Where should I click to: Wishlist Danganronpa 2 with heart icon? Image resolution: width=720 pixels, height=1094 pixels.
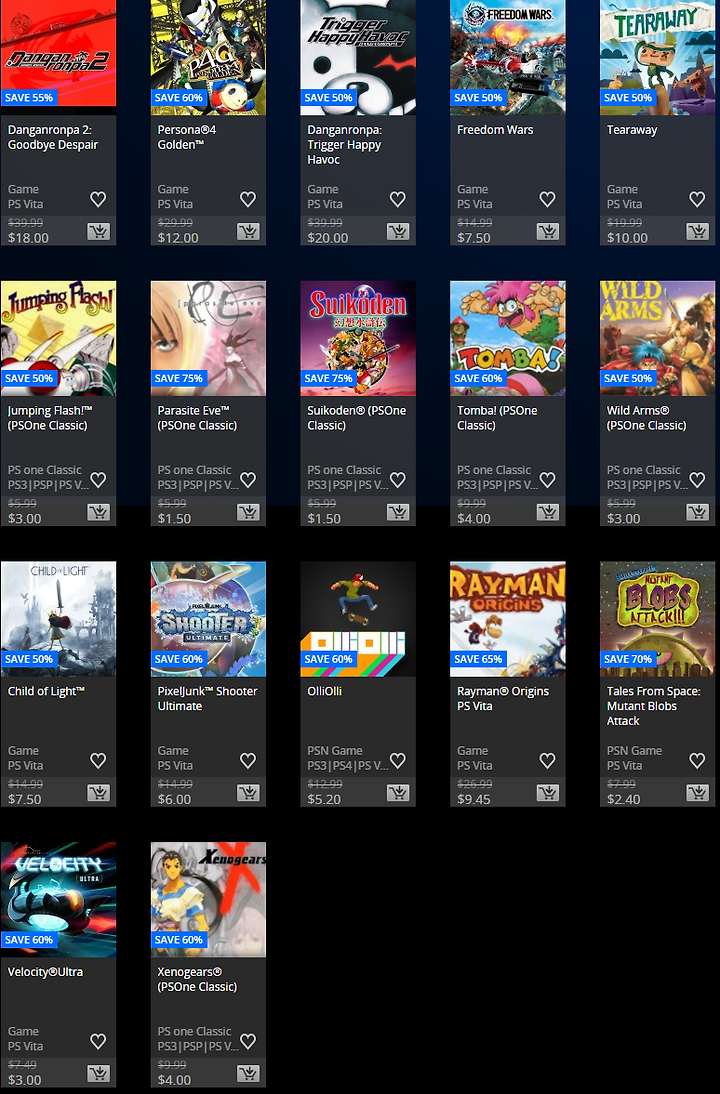[x=98, y=200]
